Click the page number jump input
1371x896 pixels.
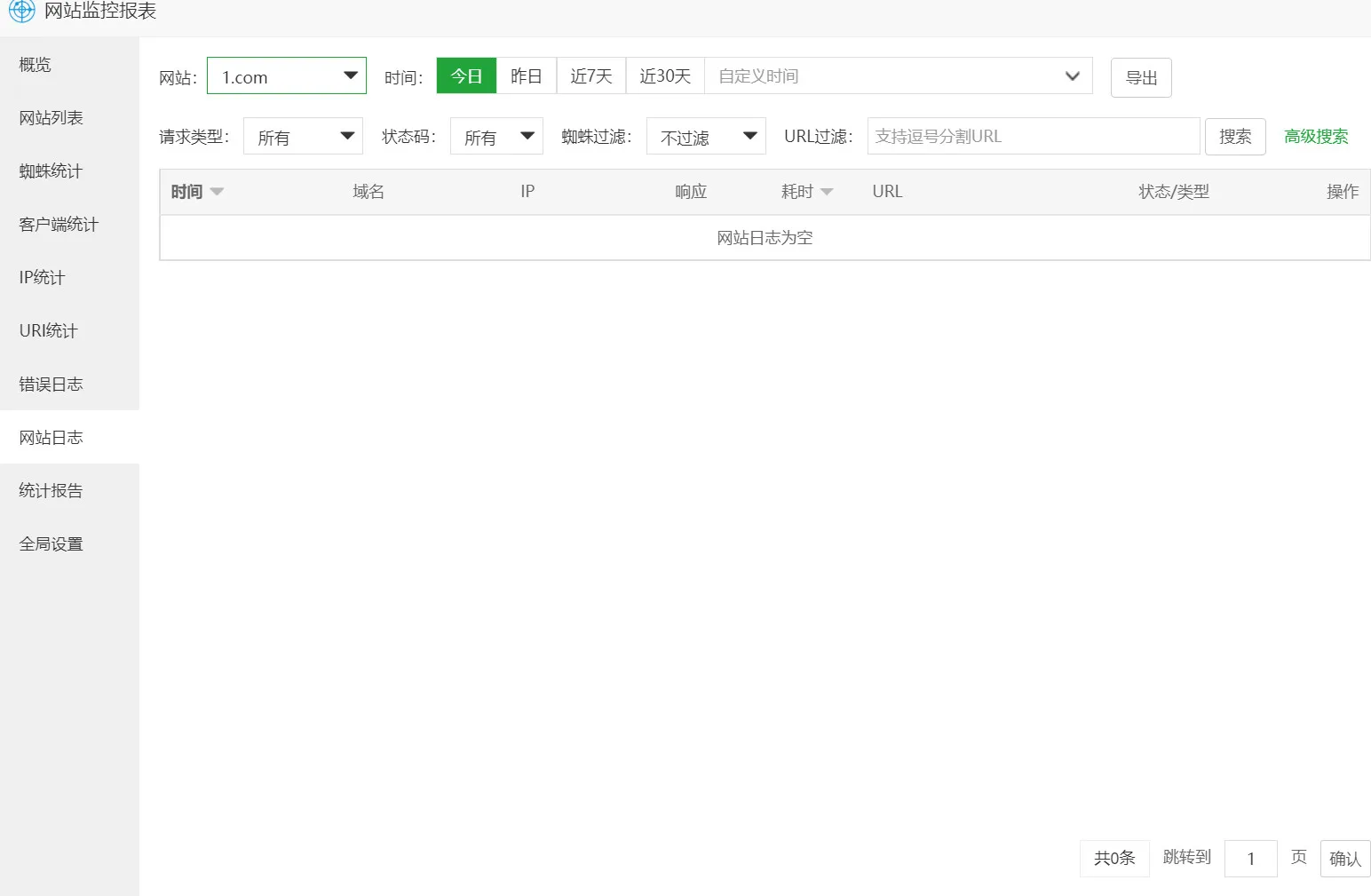coord(1251,859)
